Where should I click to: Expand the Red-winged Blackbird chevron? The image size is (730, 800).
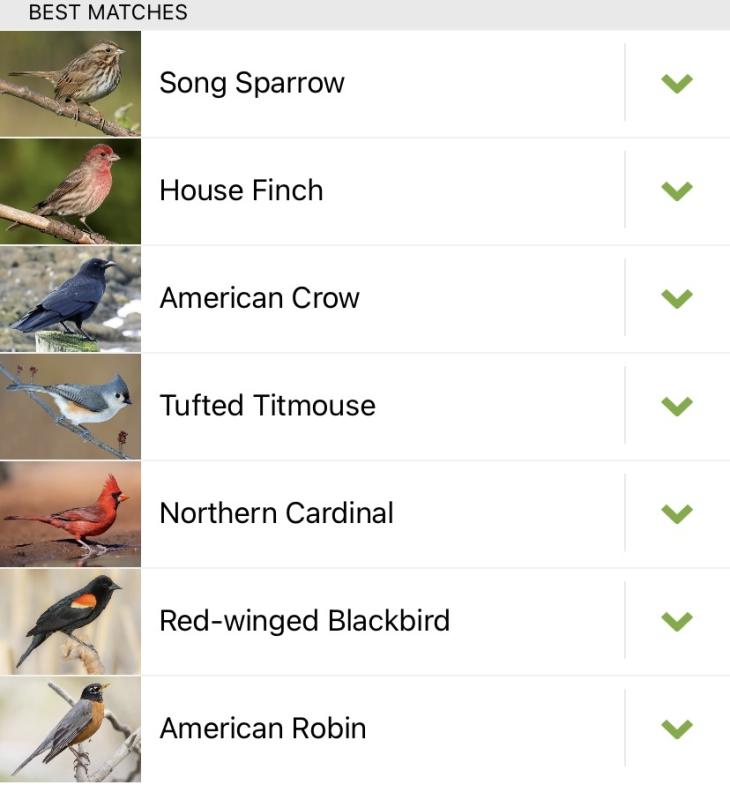pos(677,621)
